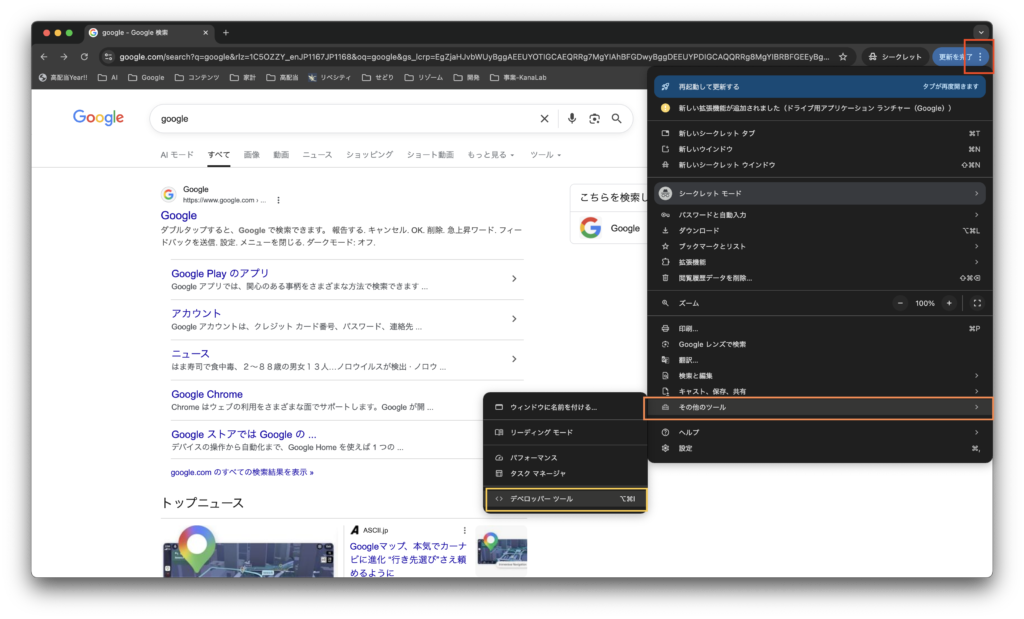Enter full screen via the Zoom row icon
The width and height of the screenshot is (1024, 619).
click(975, 302)
